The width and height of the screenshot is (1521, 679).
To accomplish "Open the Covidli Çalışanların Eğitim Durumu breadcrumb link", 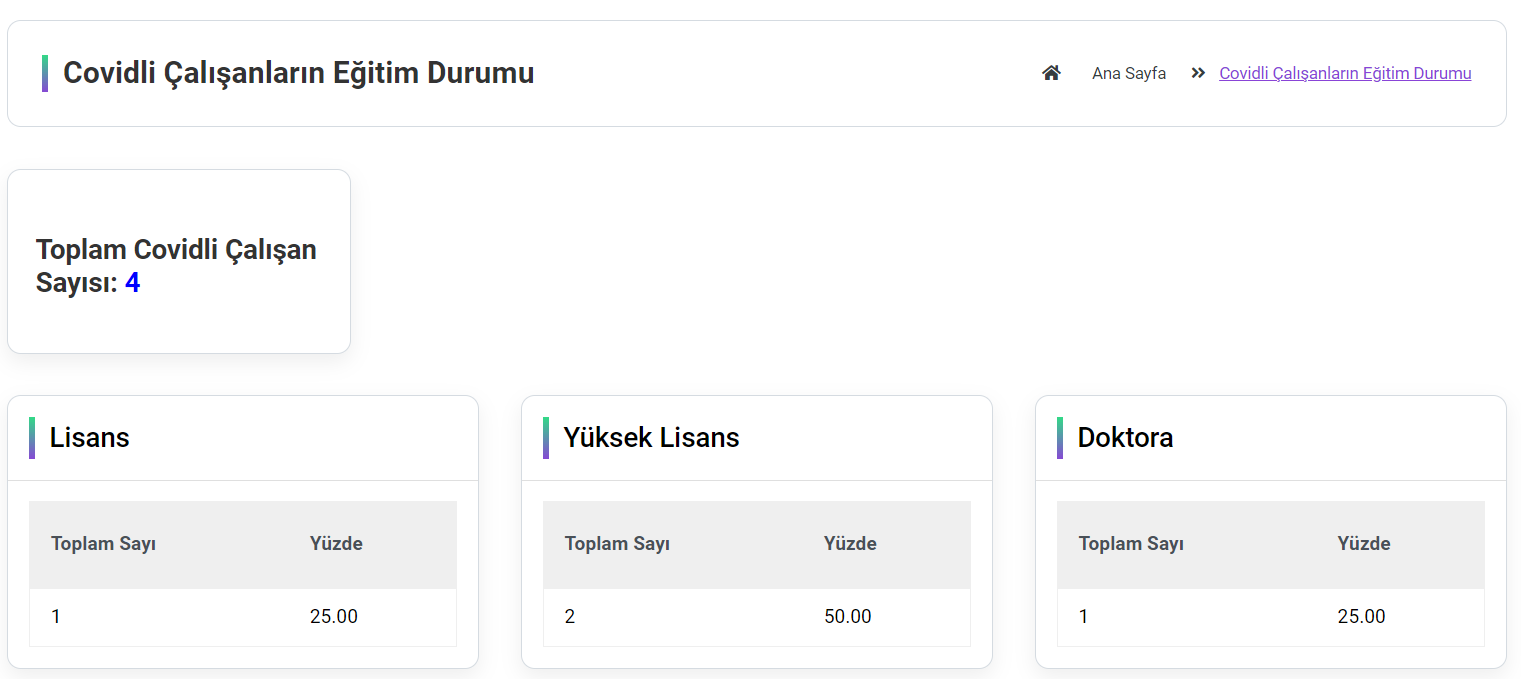I will click(1344, 72).
